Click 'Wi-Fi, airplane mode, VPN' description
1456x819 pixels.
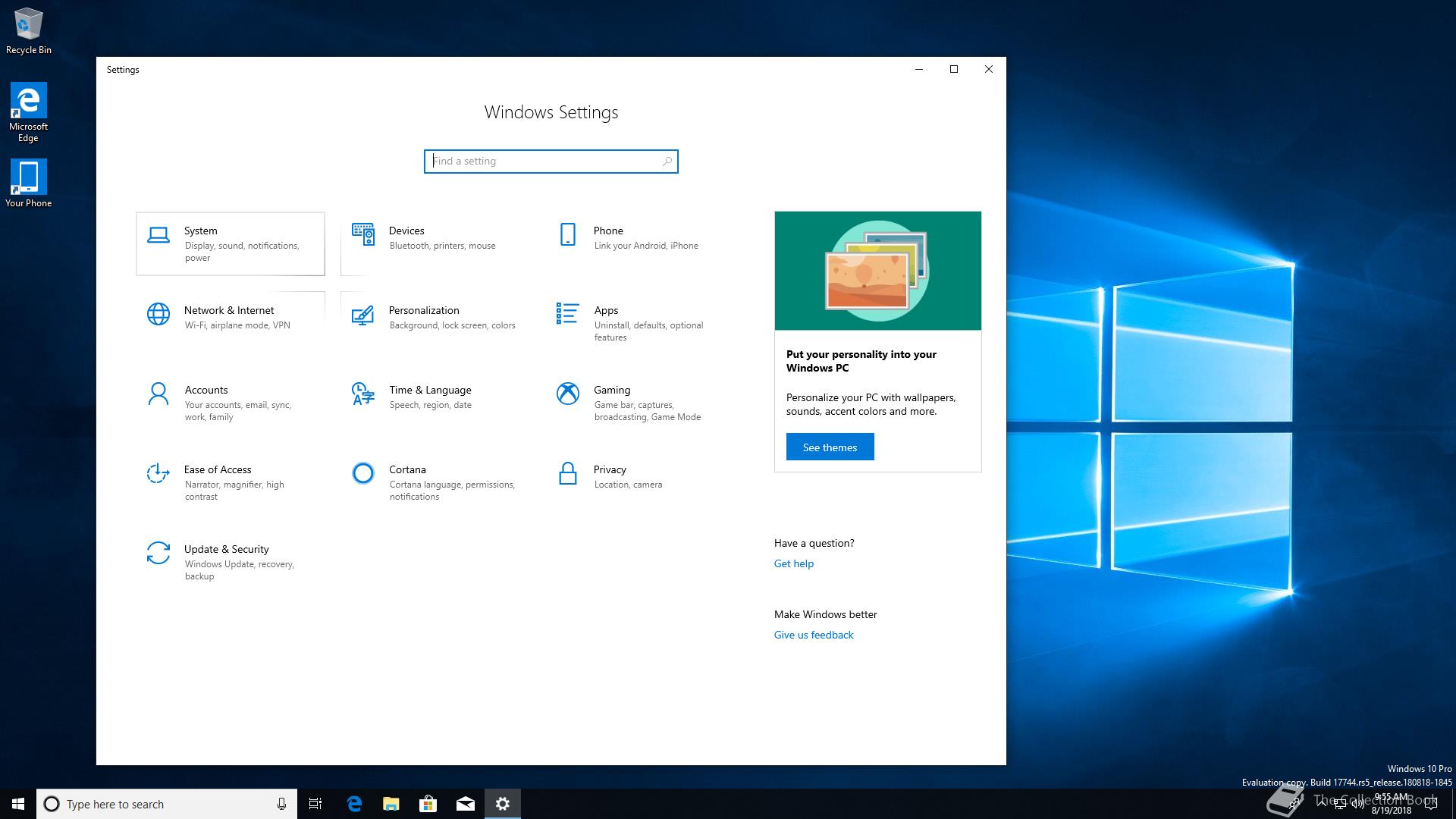(237, 325)
